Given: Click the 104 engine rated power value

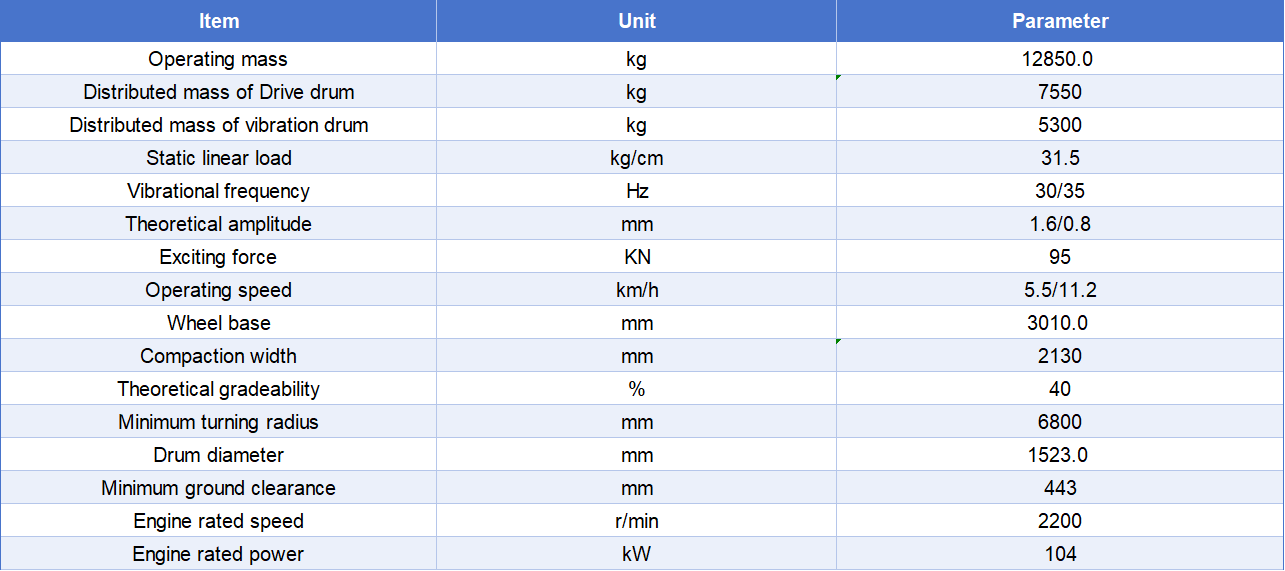Looking at the screenshot, I should (x=1060, y=554).
